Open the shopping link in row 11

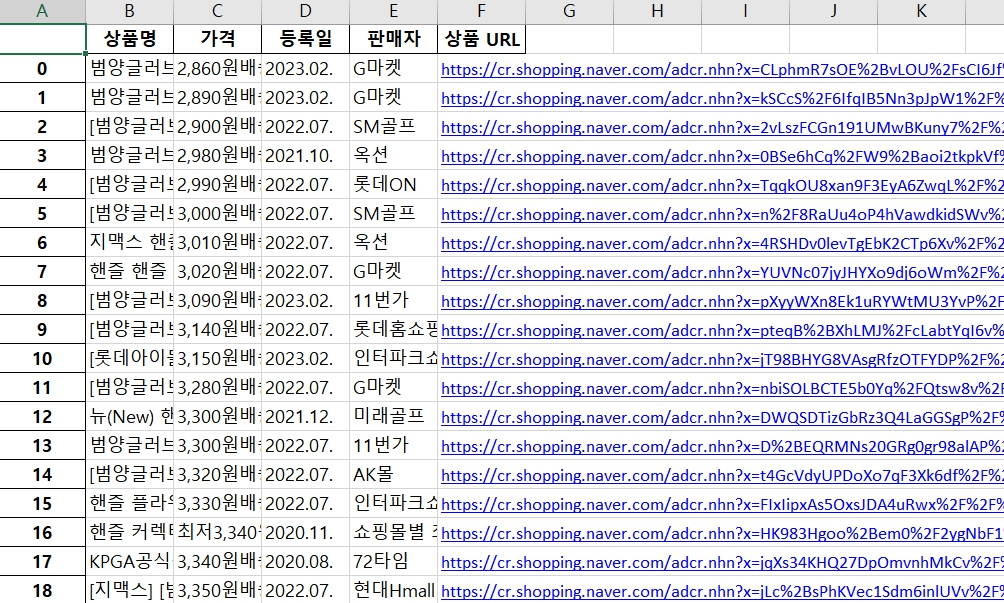click(x=722, y=389)
